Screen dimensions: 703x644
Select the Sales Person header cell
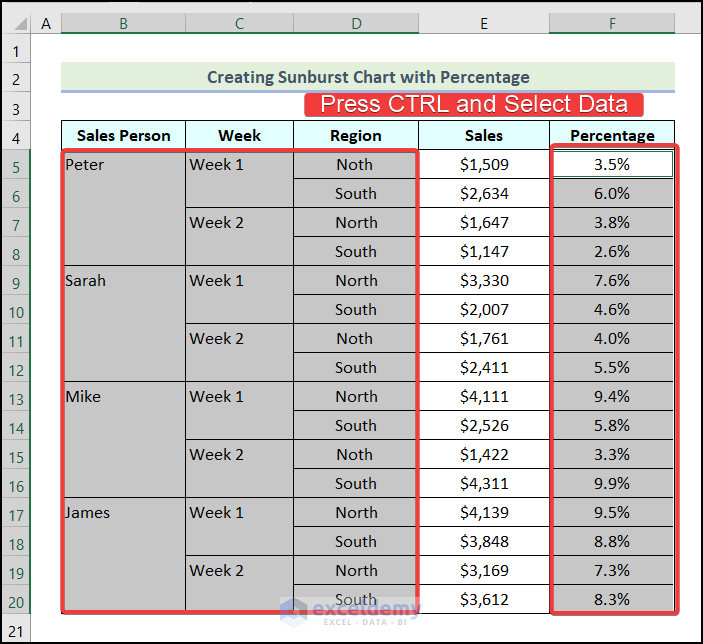click(x=123, y=136)
